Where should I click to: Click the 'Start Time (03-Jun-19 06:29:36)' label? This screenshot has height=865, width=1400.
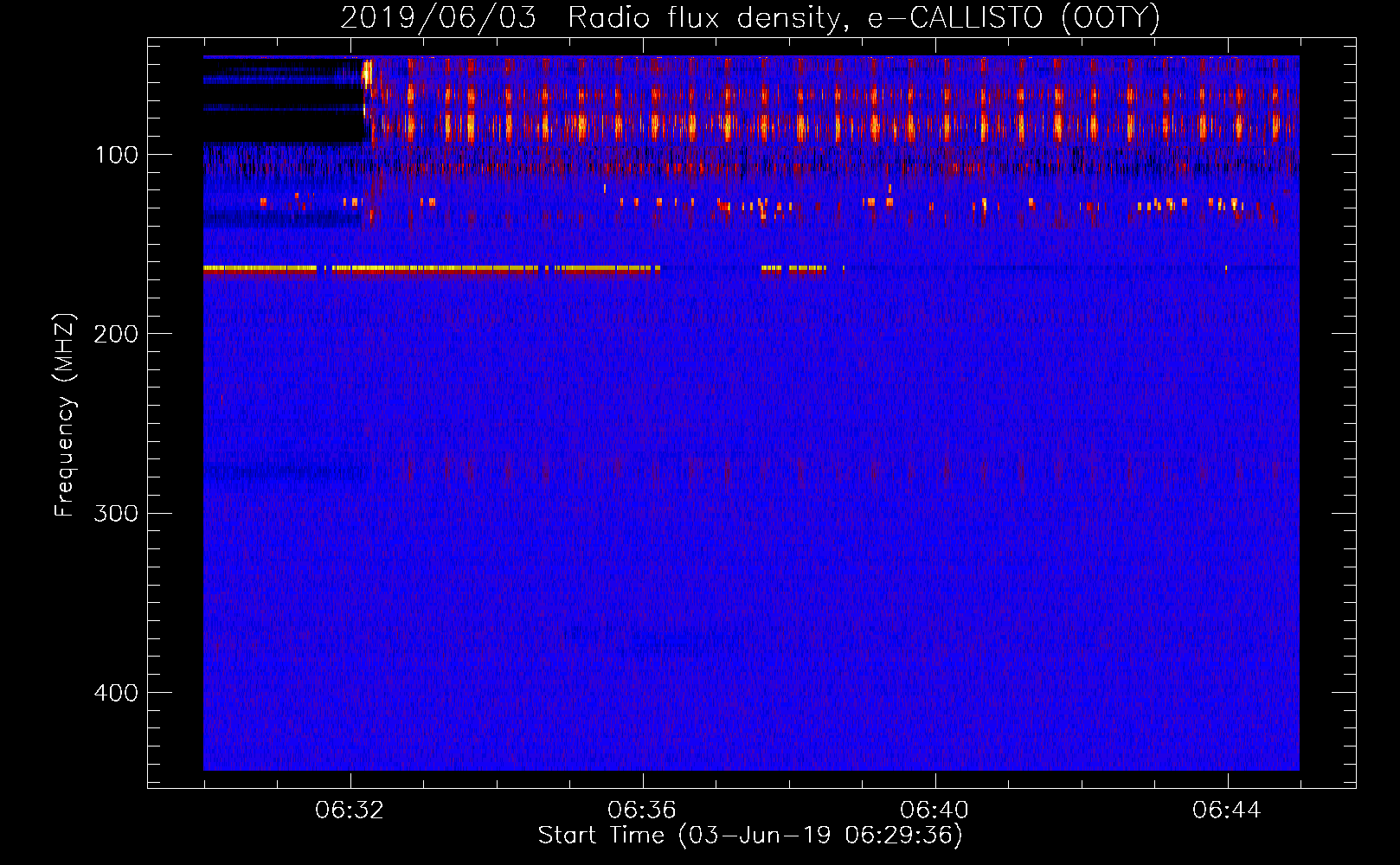click(750, 836)
